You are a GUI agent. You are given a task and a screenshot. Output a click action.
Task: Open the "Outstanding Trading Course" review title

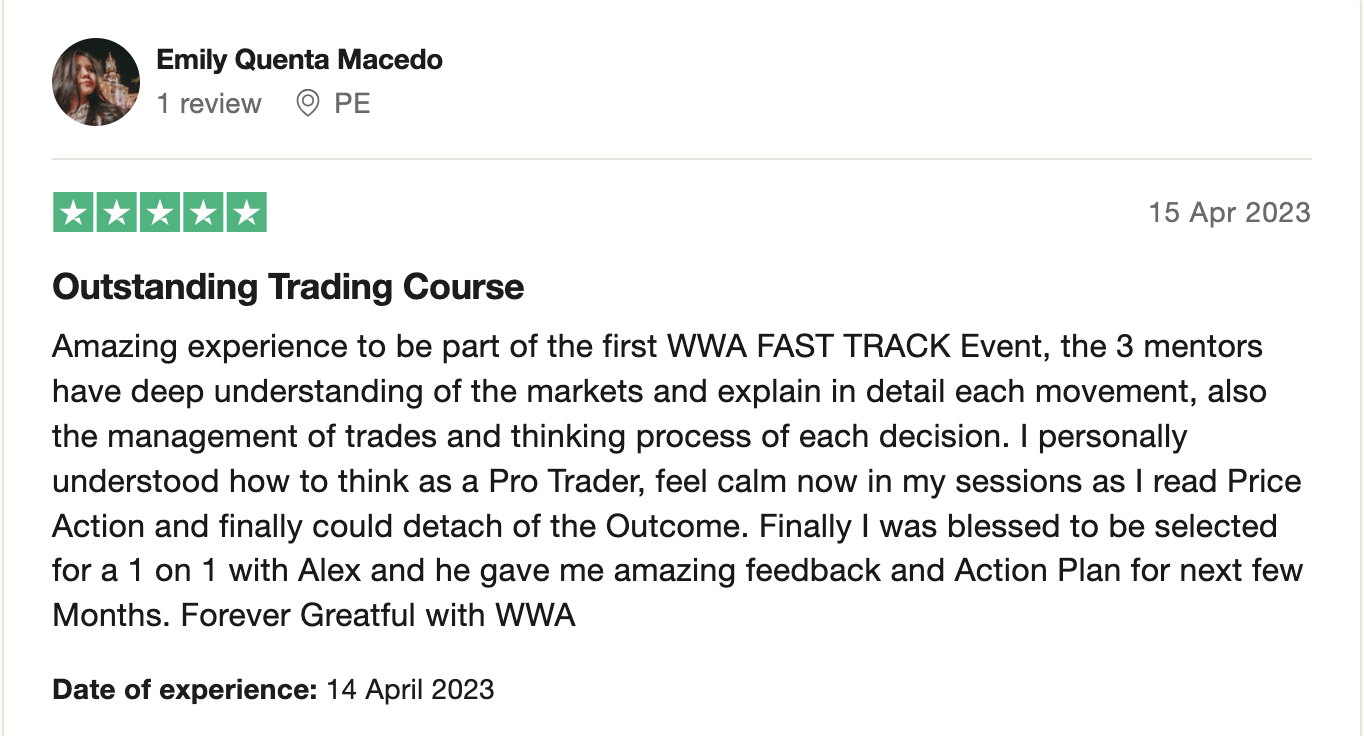288,288
